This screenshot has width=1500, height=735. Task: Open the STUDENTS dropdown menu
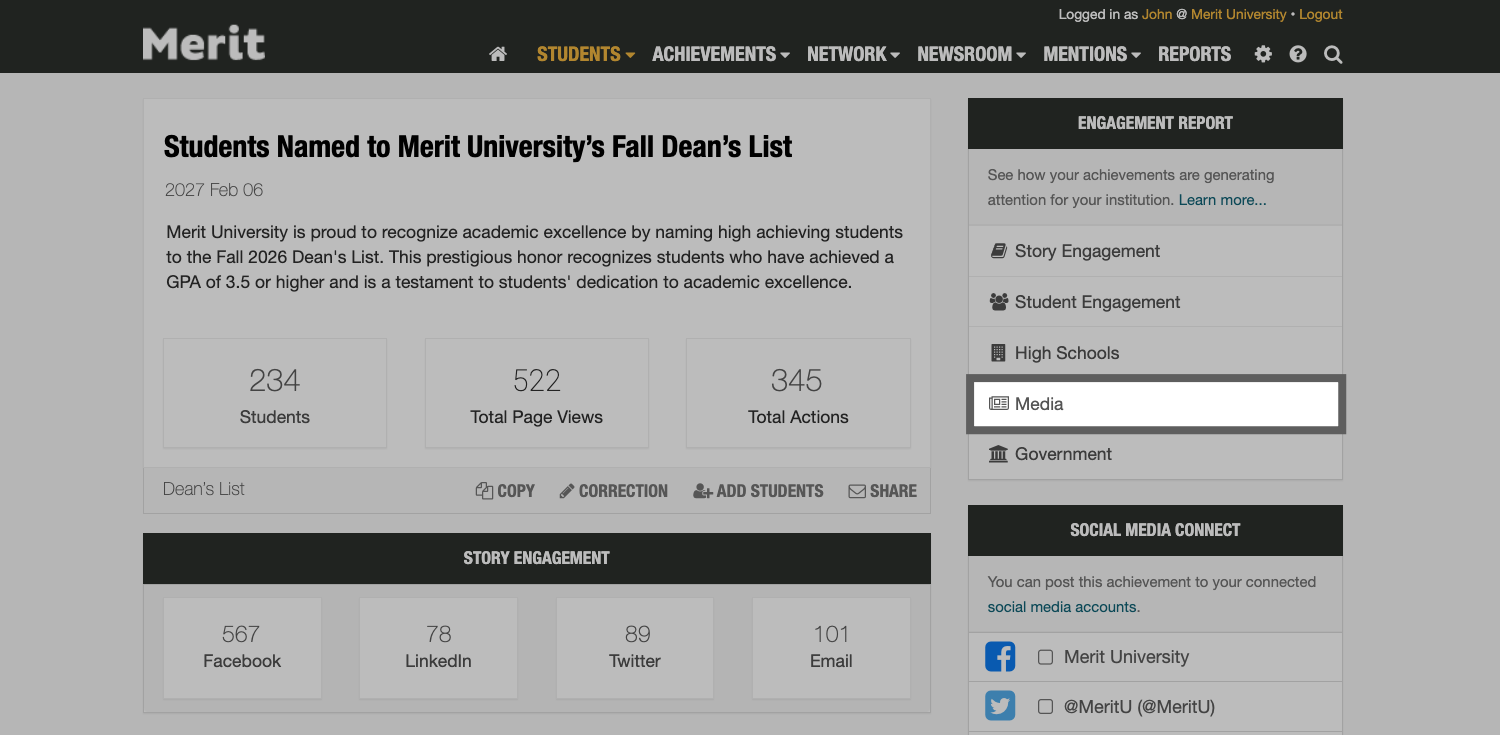(578, 54)
